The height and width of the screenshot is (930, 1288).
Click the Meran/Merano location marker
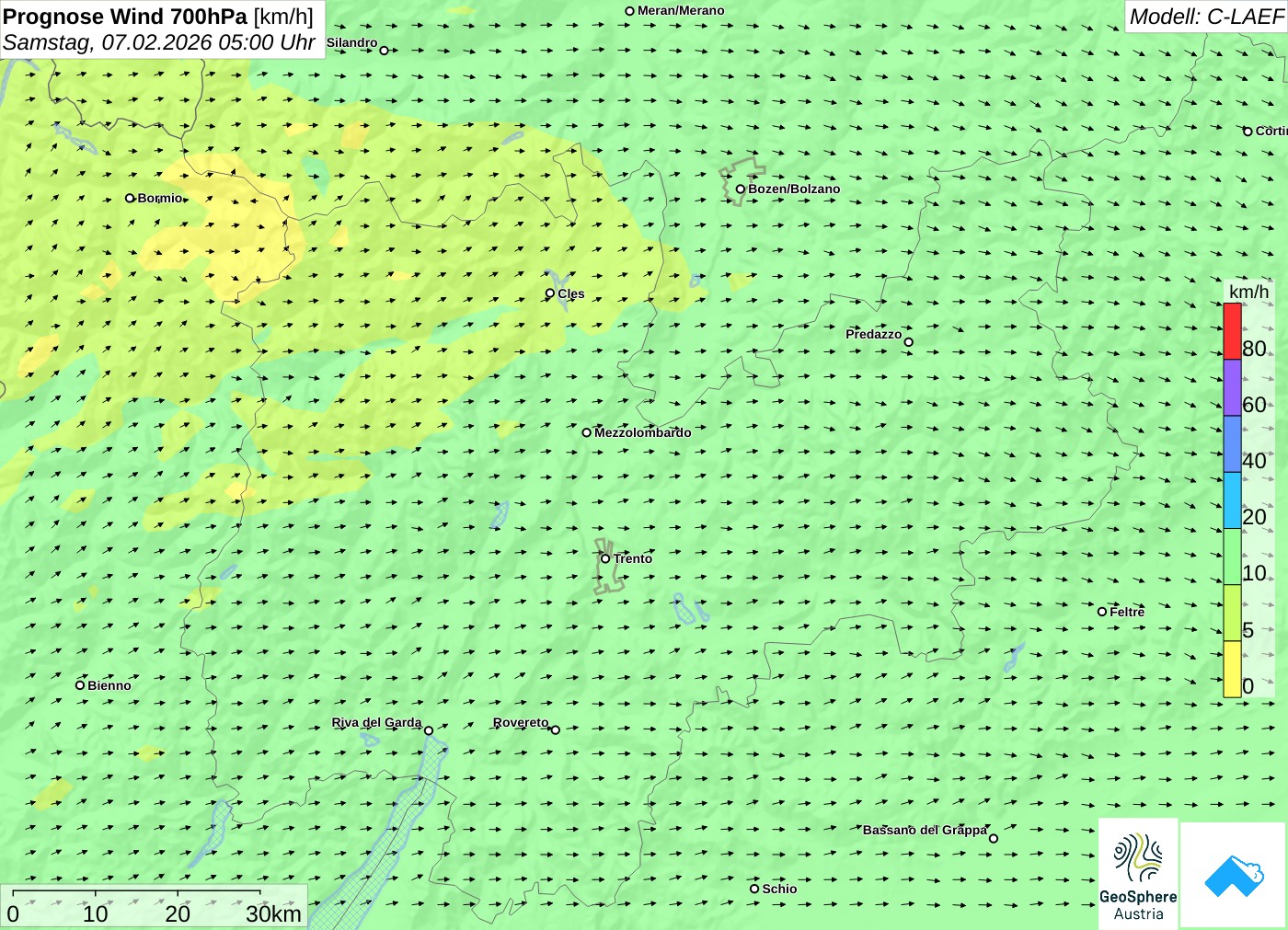(629, 11)
